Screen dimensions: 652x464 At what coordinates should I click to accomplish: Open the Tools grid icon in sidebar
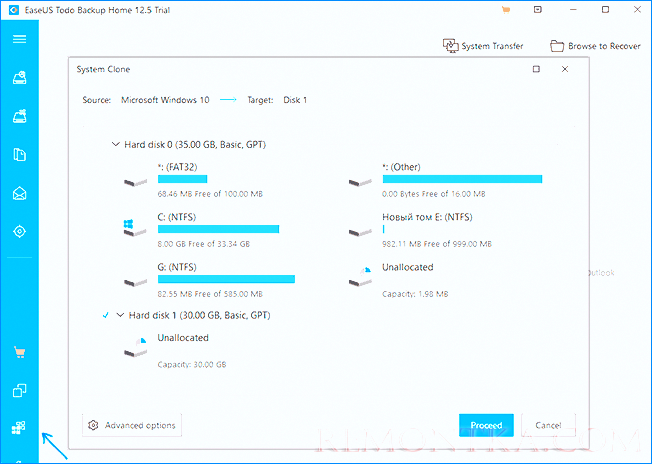click(x=19, y=427)
